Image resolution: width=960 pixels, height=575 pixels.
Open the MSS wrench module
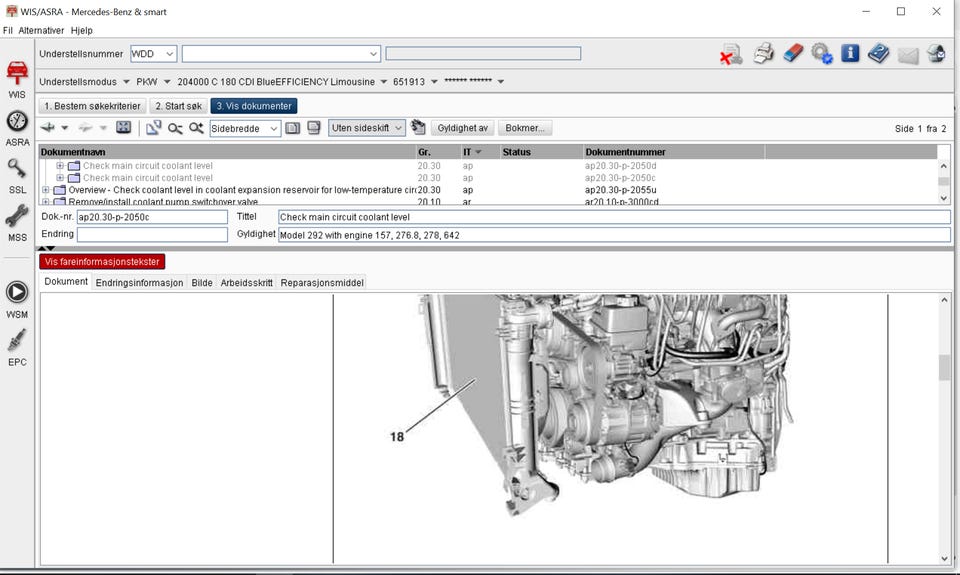click(x=17, y=224)
